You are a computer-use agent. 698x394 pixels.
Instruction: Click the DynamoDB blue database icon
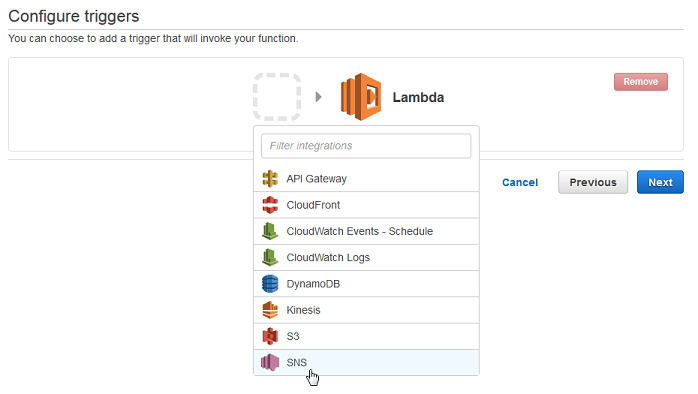point(270,284)
